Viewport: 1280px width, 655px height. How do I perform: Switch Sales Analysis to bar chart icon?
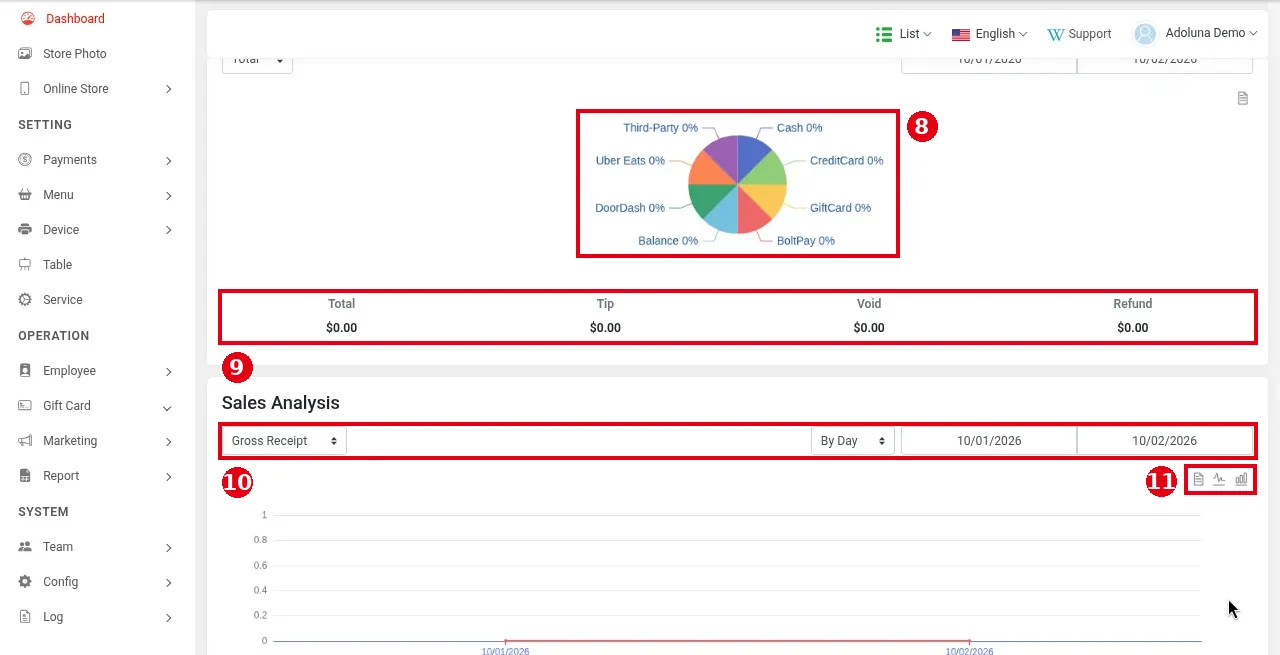click(1241, 479)
